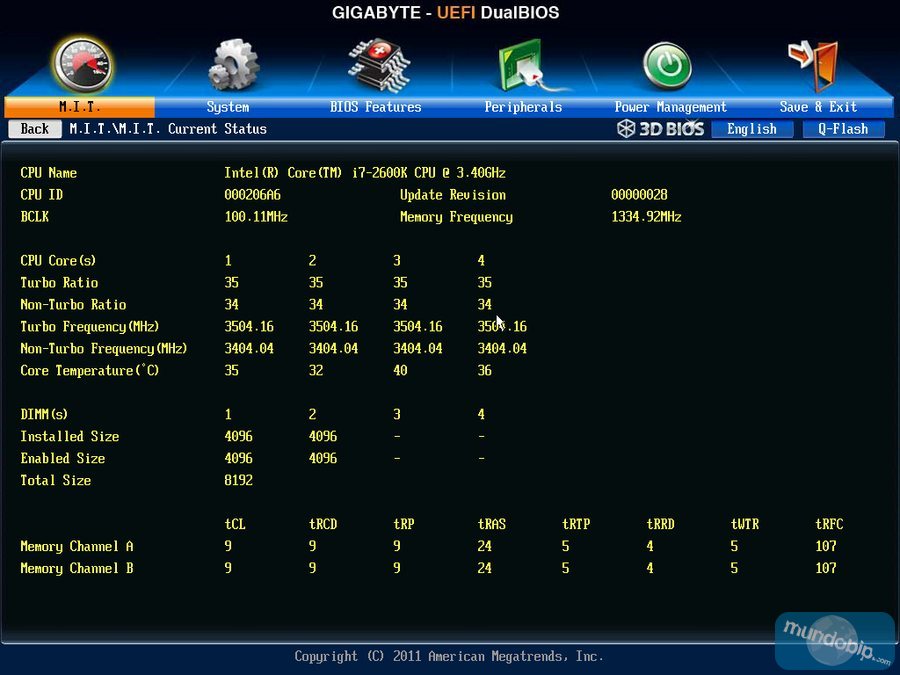Select the tRFC column header

(x=829, y=524)
